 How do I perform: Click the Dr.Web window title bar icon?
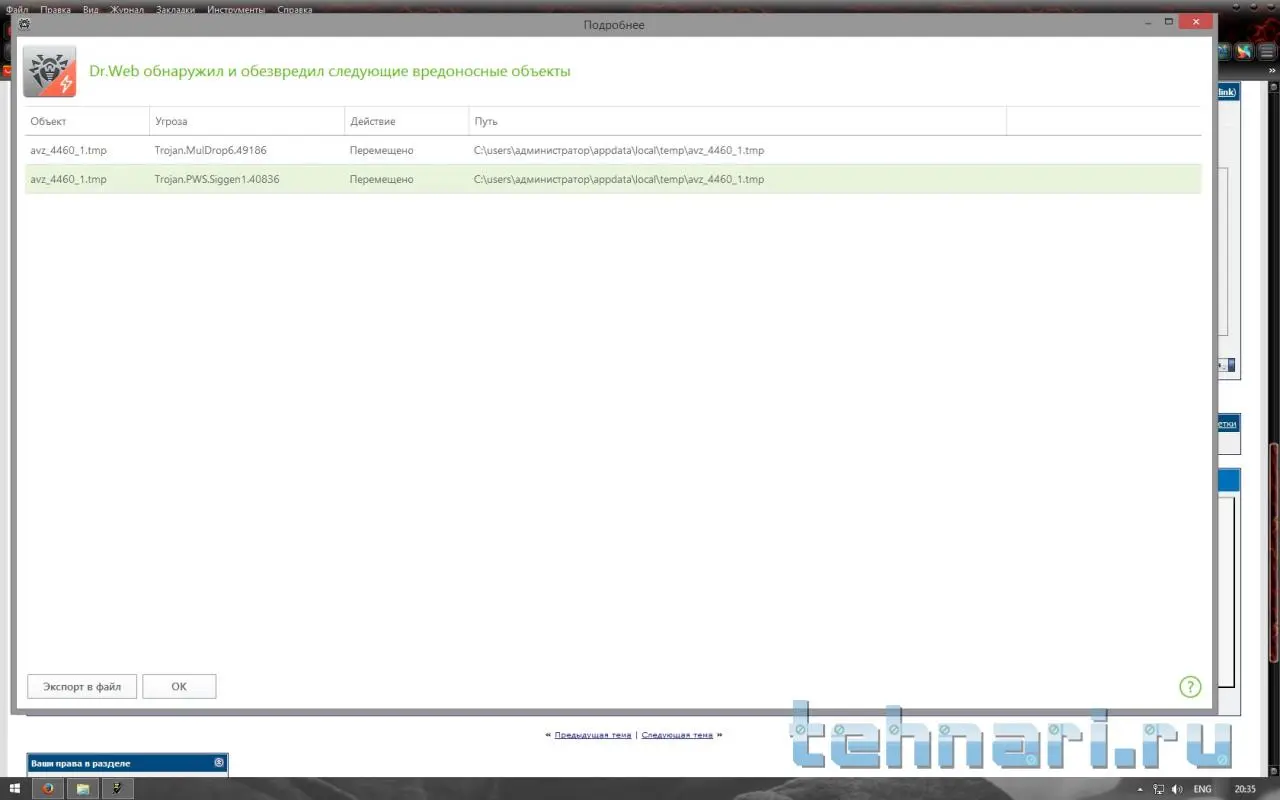click(24, 24)
